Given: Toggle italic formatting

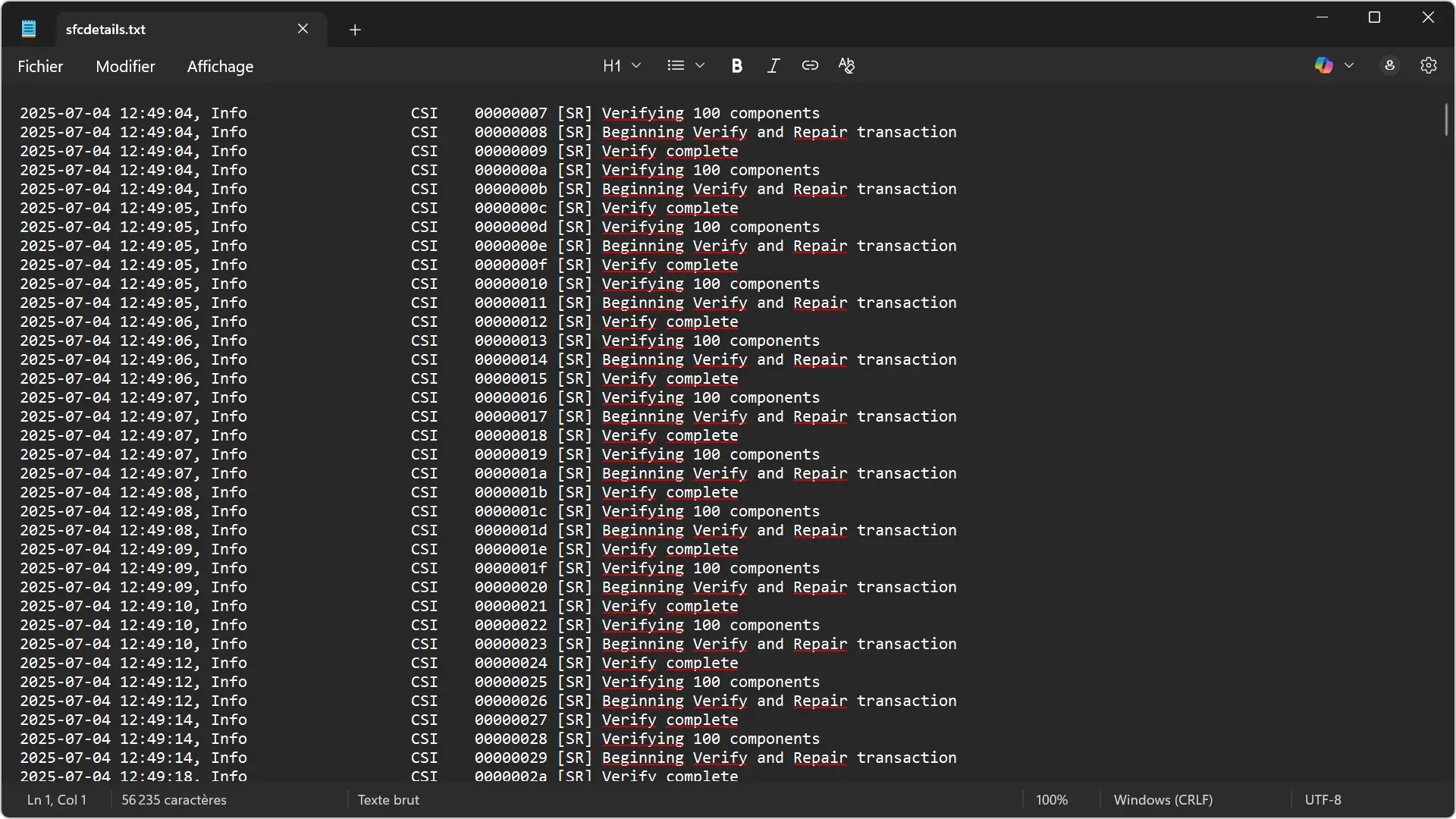Looking at the screenshot, I should [773, 65].
